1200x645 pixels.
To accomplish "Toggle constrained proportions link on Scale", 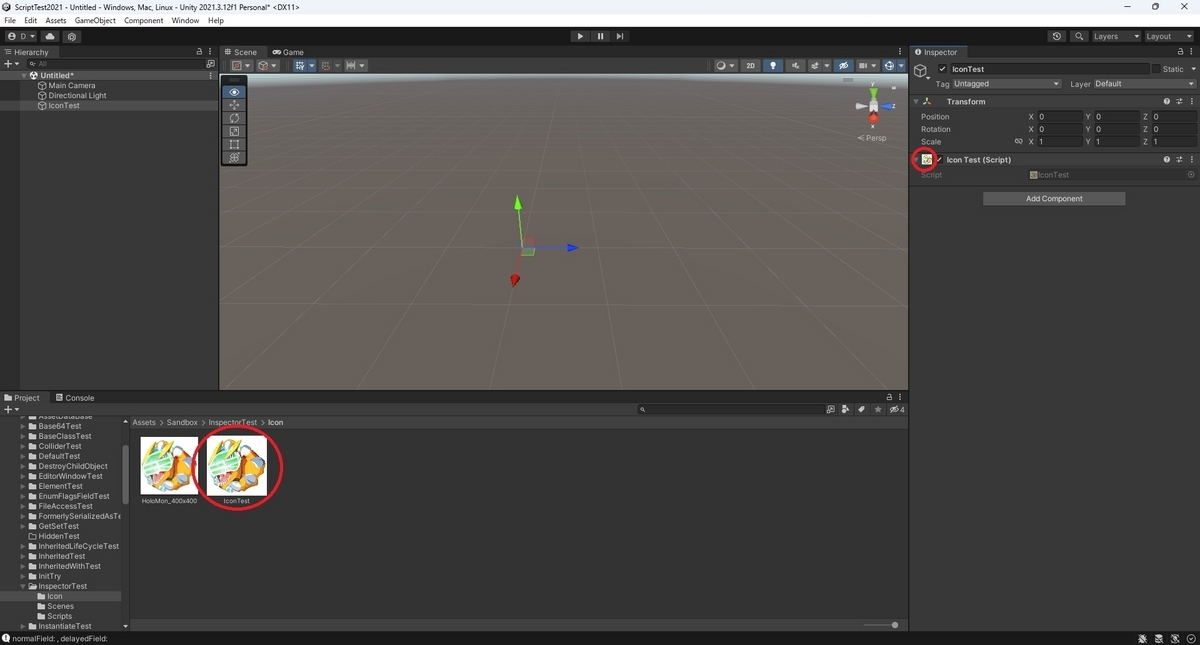I will [x=1019, y=141].
